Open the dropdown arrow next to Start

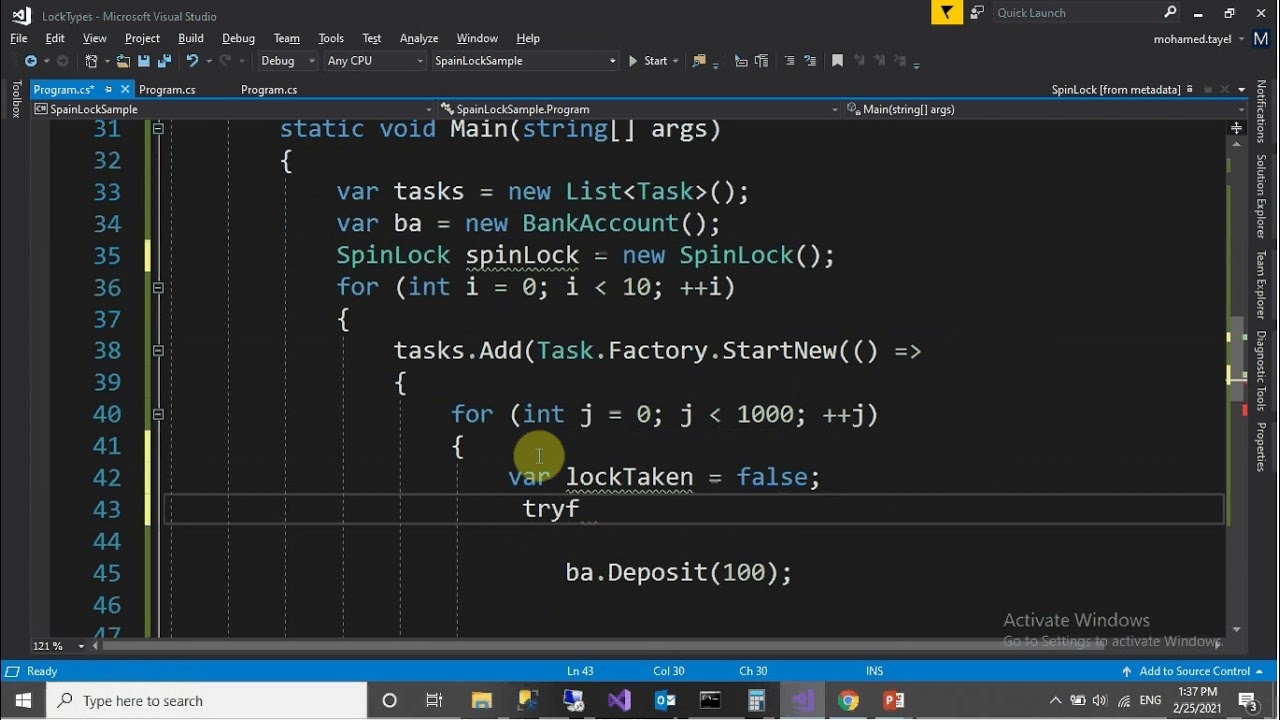(x=676, y=61)
